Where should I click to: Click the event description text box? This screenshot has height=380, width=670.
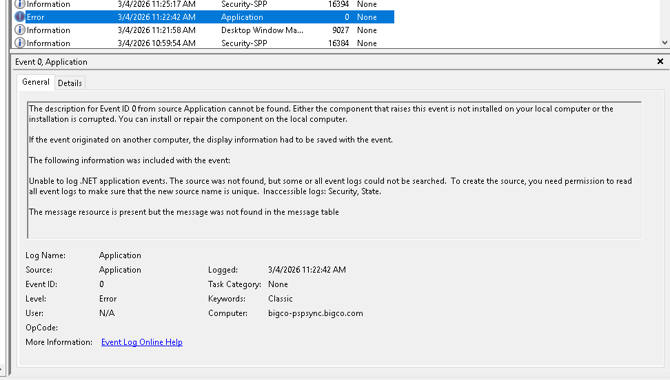(x=335, y=170)
